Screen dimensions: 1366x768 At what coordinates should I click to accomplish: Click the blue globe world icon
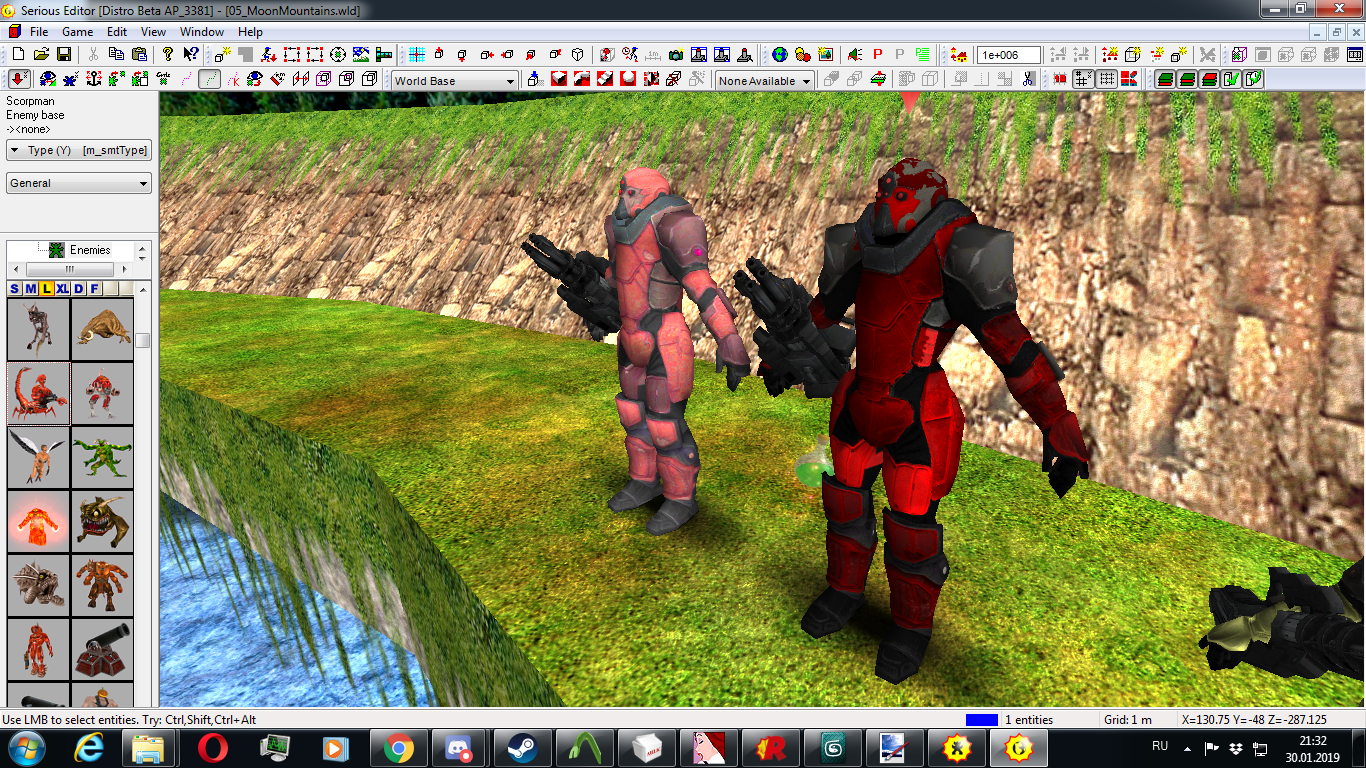point(779,54)
